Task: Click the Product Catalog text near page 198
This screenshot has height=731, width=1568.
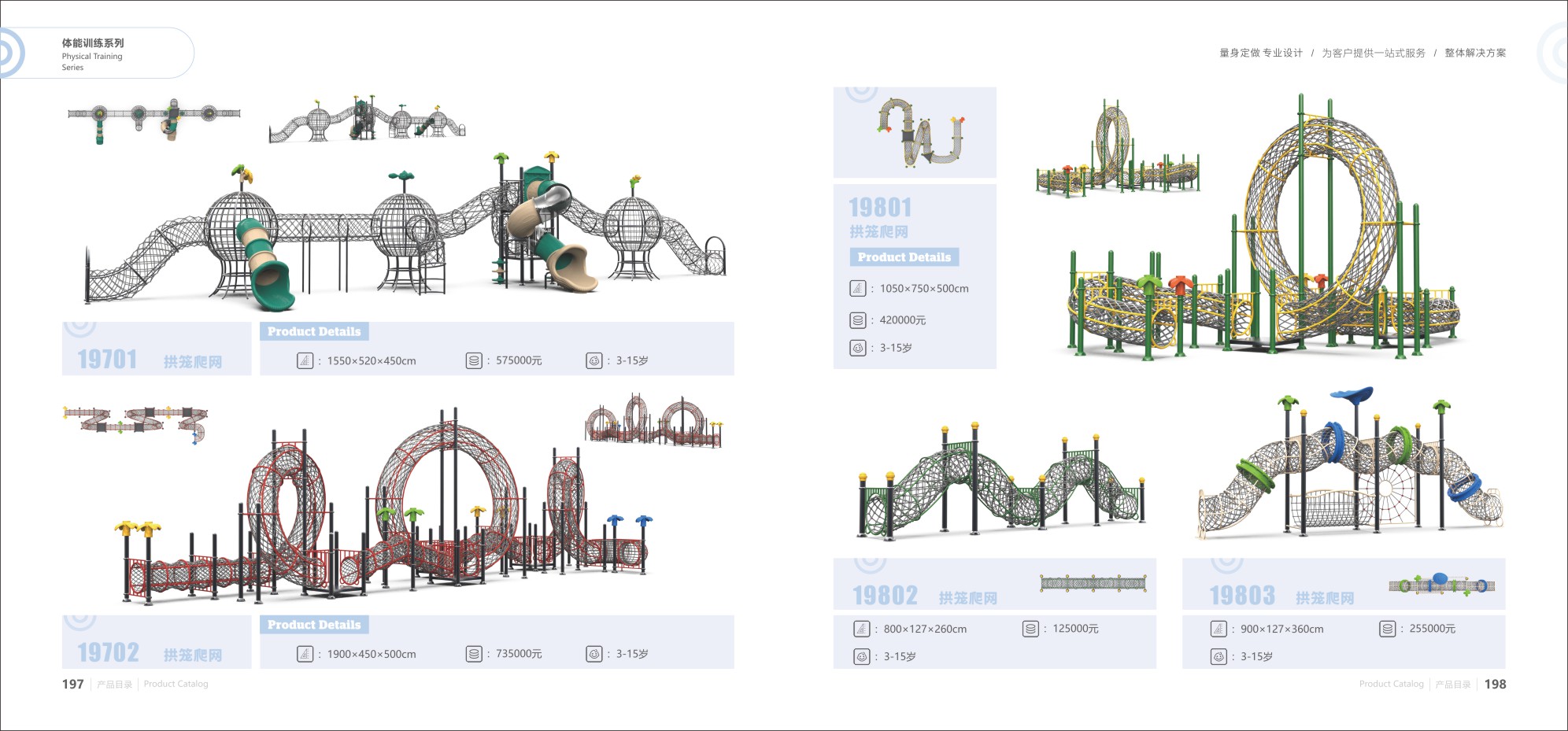Action: [1391, 684]
